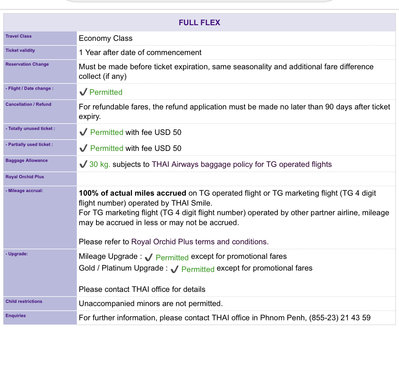This screenshot has width=399, height=370.
Task: Click the refund application 90 days text
Action: click(234, 112)
